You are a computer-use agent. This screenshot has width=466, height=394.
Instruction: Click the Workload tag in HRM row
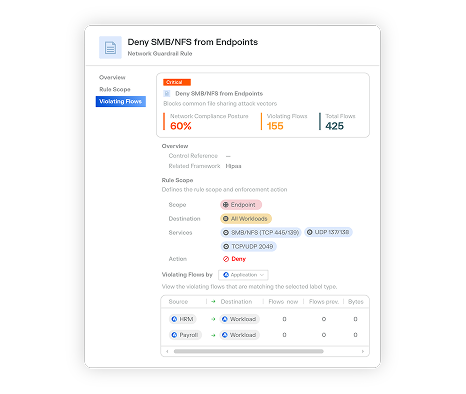point(240,319)
